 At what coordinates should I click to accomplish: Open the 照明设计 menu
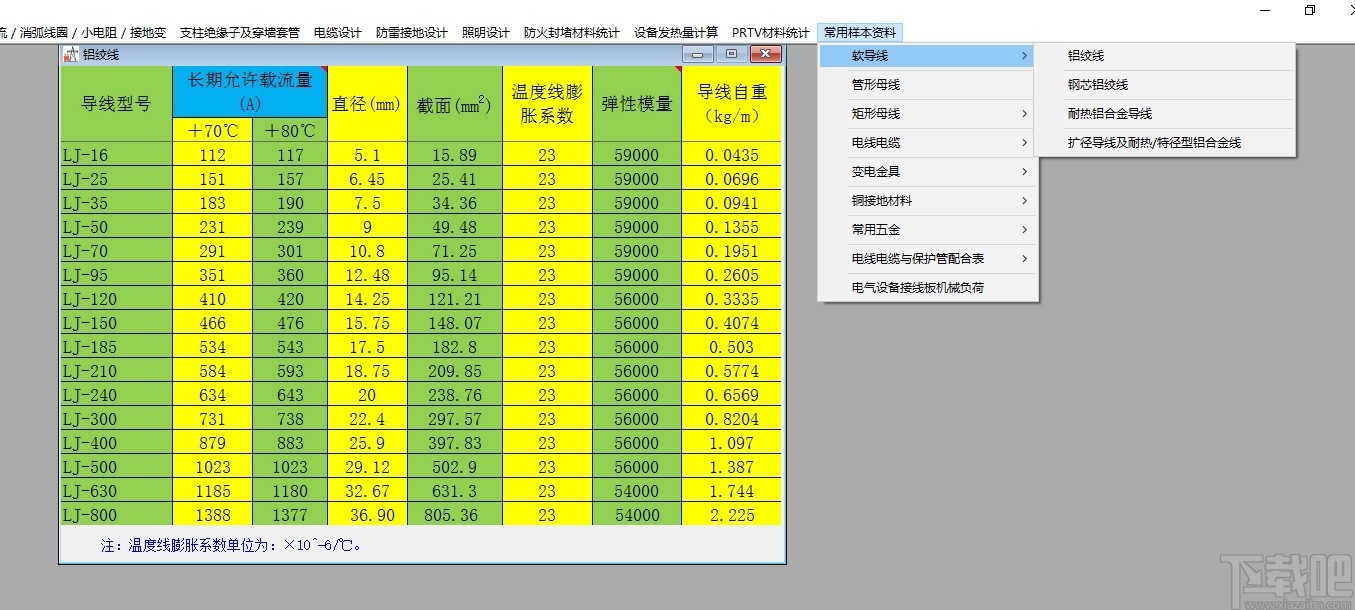click(x=486, y=31)
